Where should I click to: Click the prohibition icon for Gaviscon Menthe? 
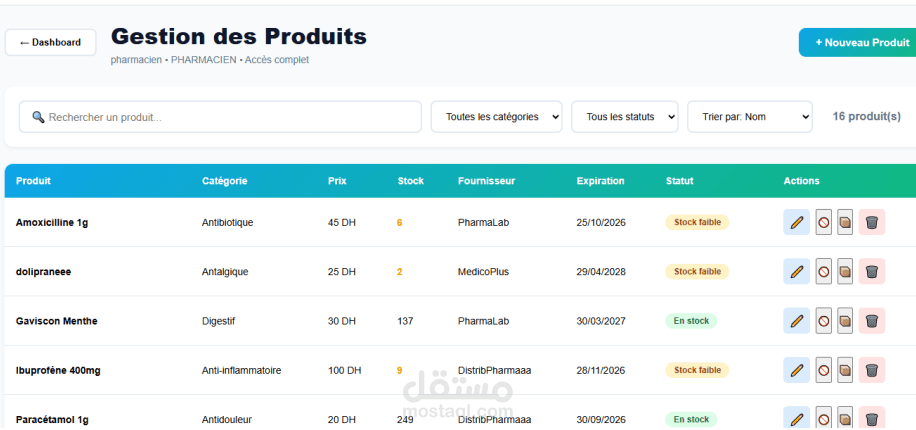[824, 321]
